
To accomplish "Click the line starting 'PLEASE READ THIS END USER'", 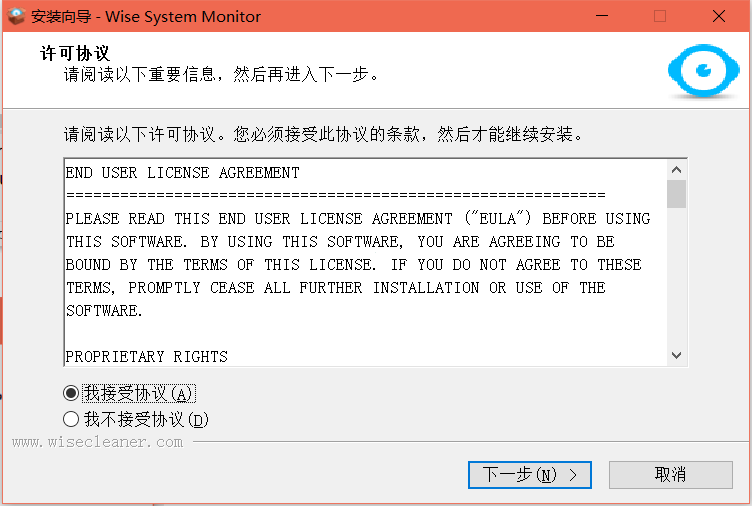I will click(358, 219).
